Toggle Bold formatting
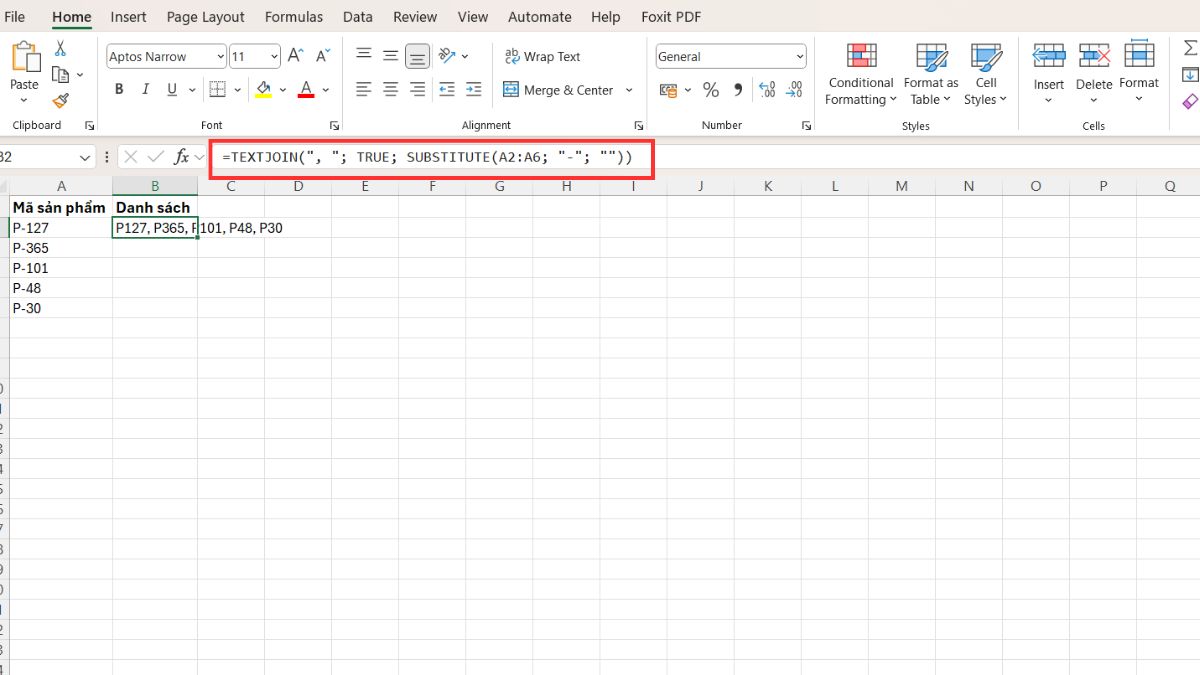This screenshot has width=1200, height=675. [x=119, y=90]
